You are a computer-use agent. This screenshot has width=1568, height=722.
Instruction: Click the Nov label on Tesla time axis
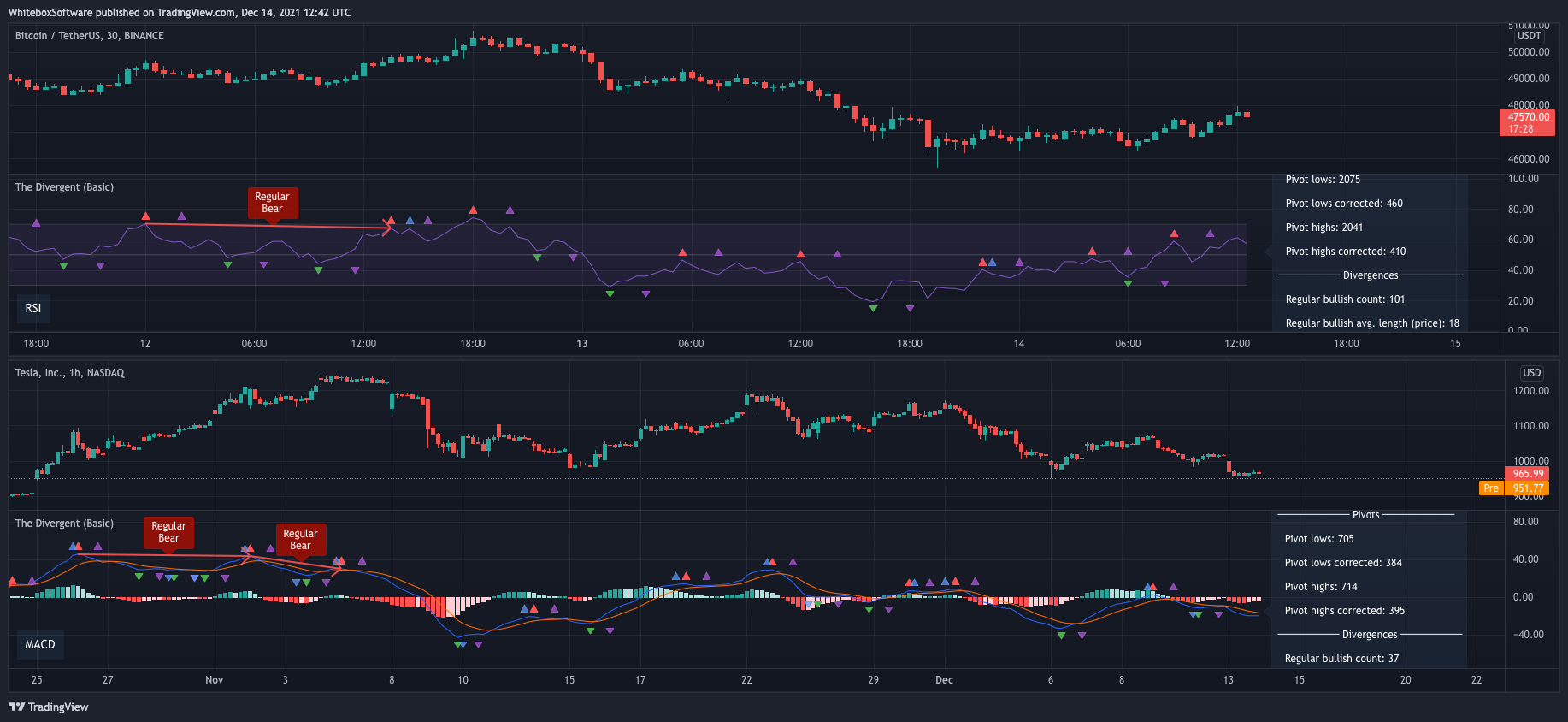[x=215, y=680]
